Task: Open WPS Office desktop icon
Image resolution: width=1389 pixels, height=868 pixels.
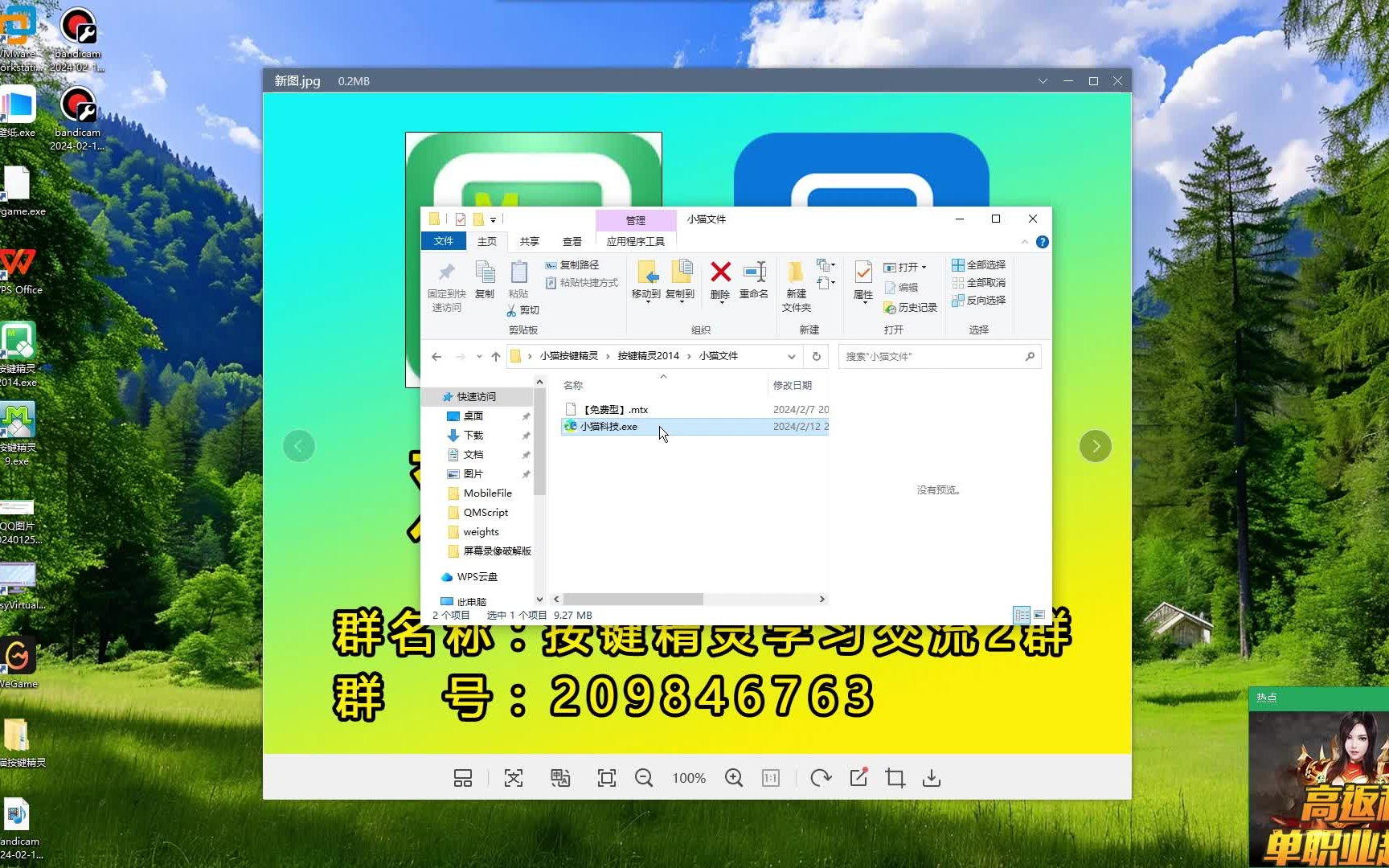Action: coord(19,270)
